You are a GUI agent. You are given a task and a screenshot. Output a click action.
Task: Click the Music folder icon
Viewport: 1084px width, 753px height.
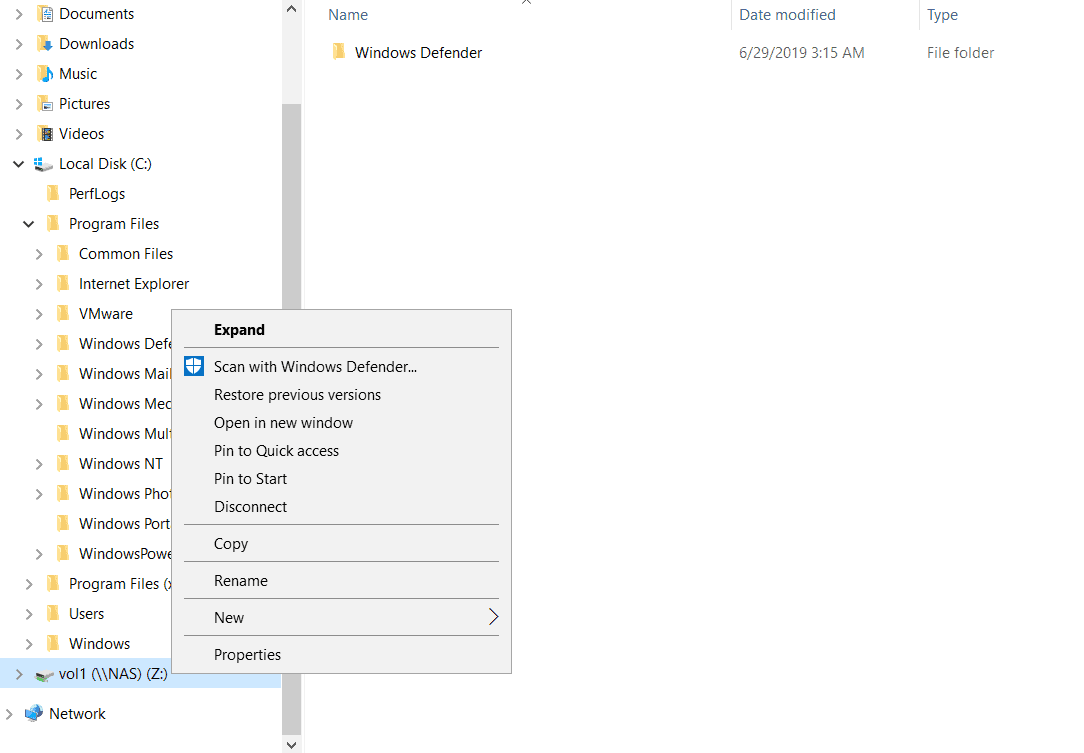(x=44, y=74)
